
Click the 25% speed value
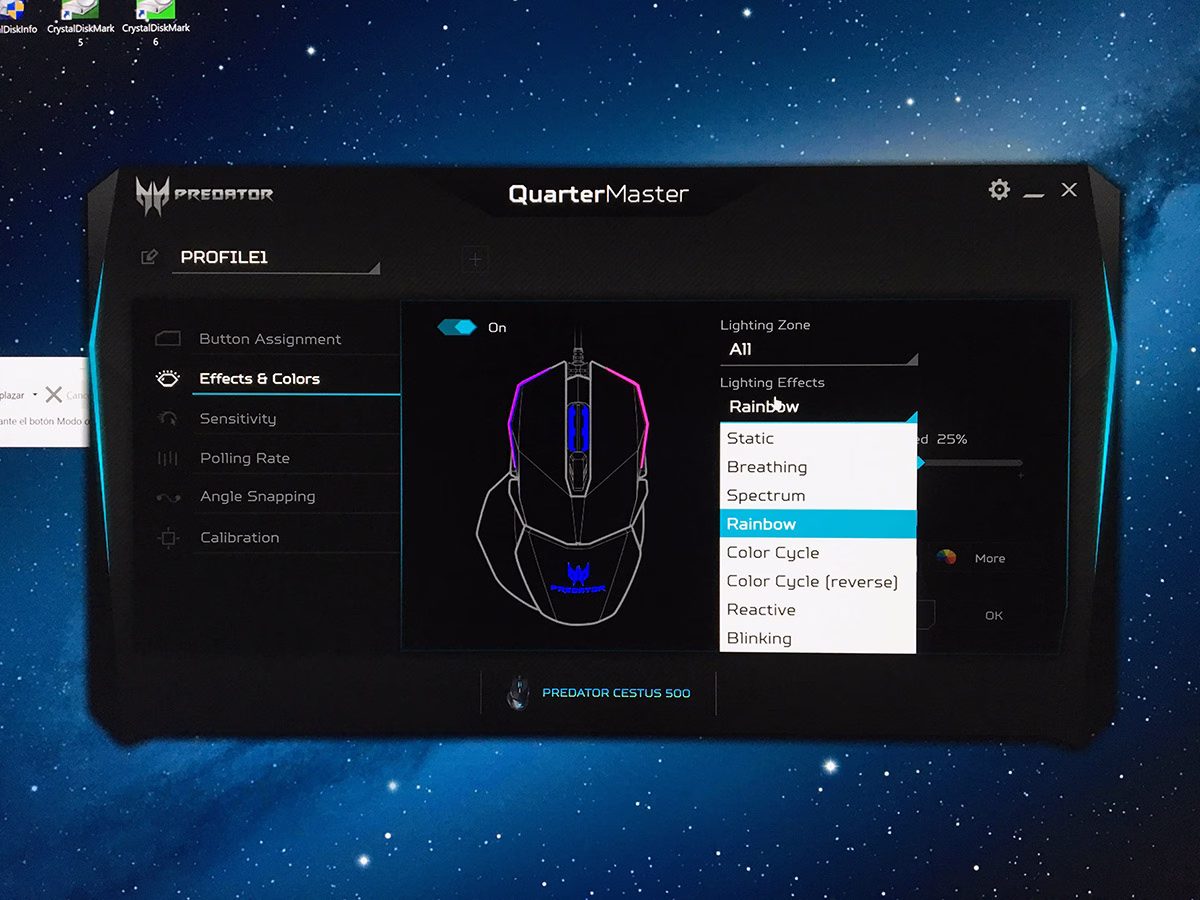952,440
